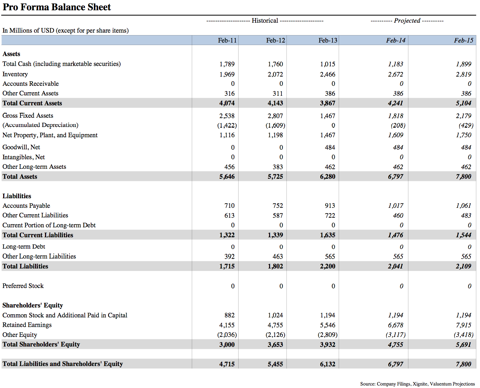This screenshot has height=388, width=480.
Task: Select the Feb-11 column header
Action: 227,40
